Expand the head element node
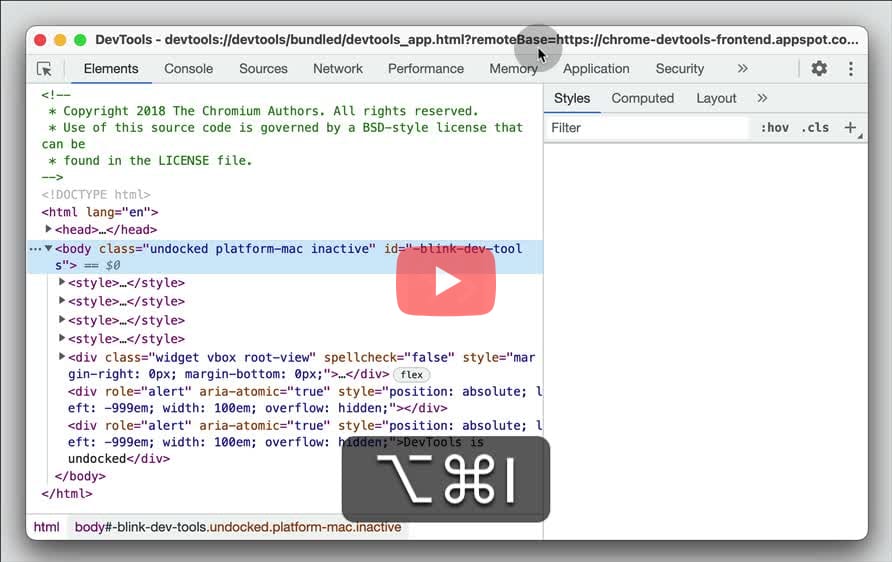892x562 pixels. (x=48, y=229)
